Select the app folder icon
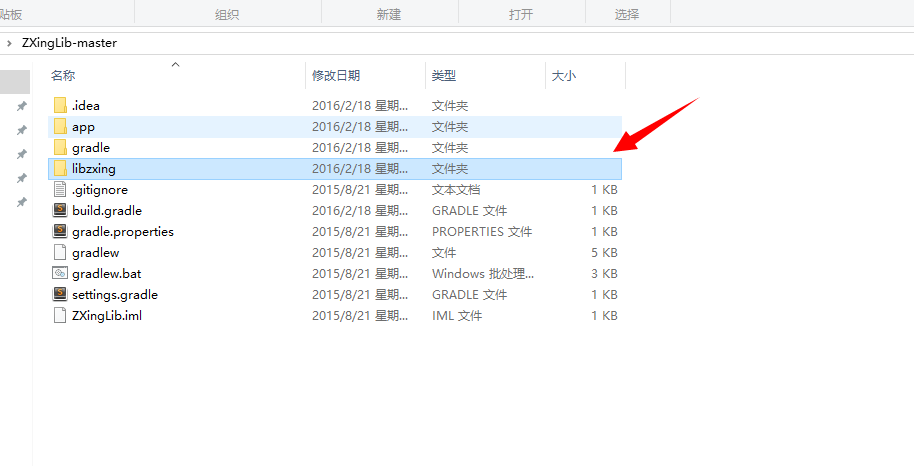The width and height of the screenshot is (914, 466). (60, 127)
